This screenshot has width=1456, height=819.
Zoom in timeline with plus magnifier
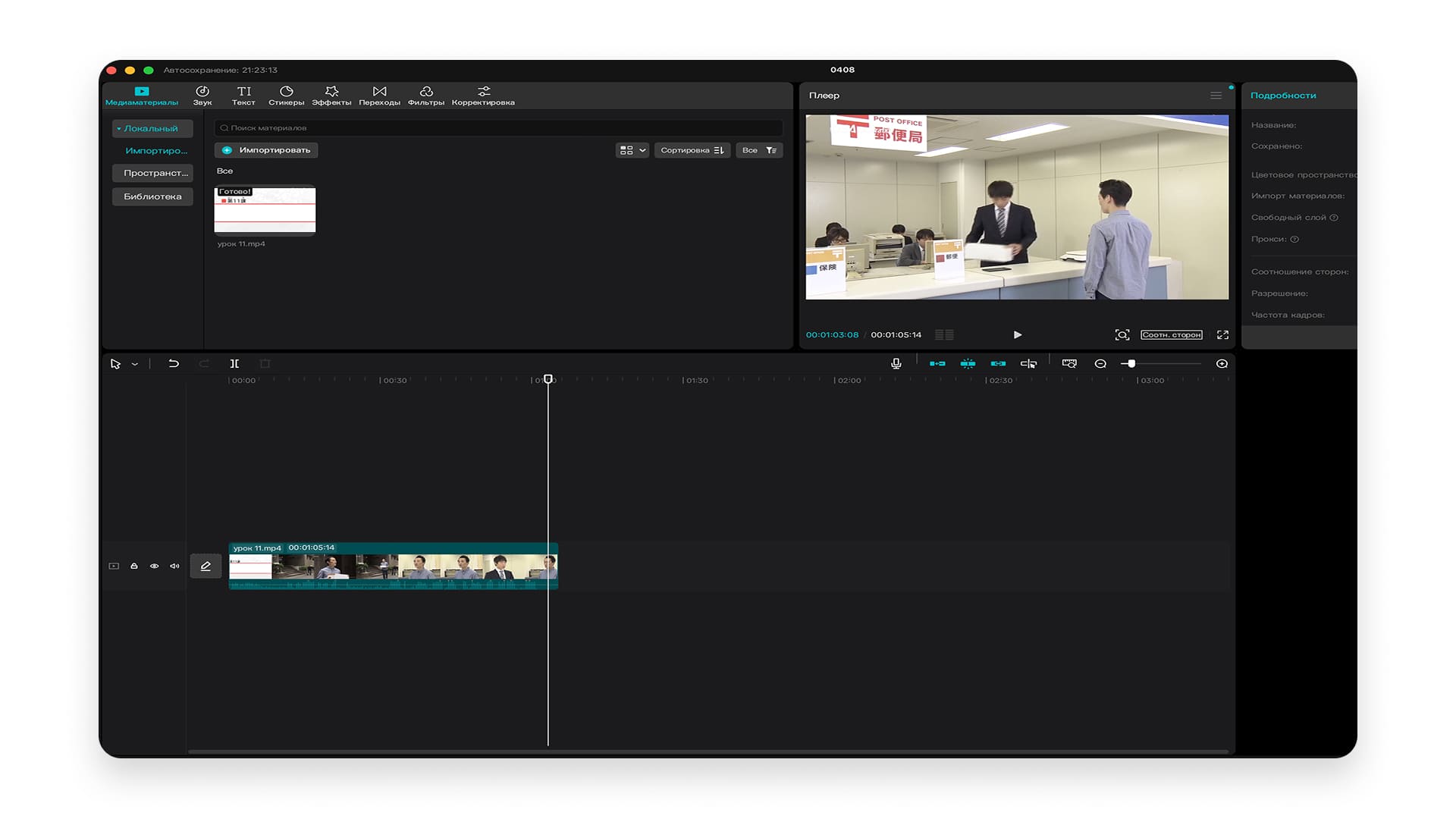1222,364
